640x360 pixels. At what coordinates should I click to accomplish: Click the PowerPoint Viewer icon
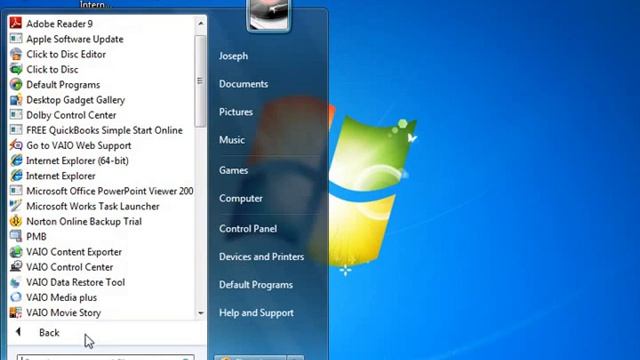[16, 191]
